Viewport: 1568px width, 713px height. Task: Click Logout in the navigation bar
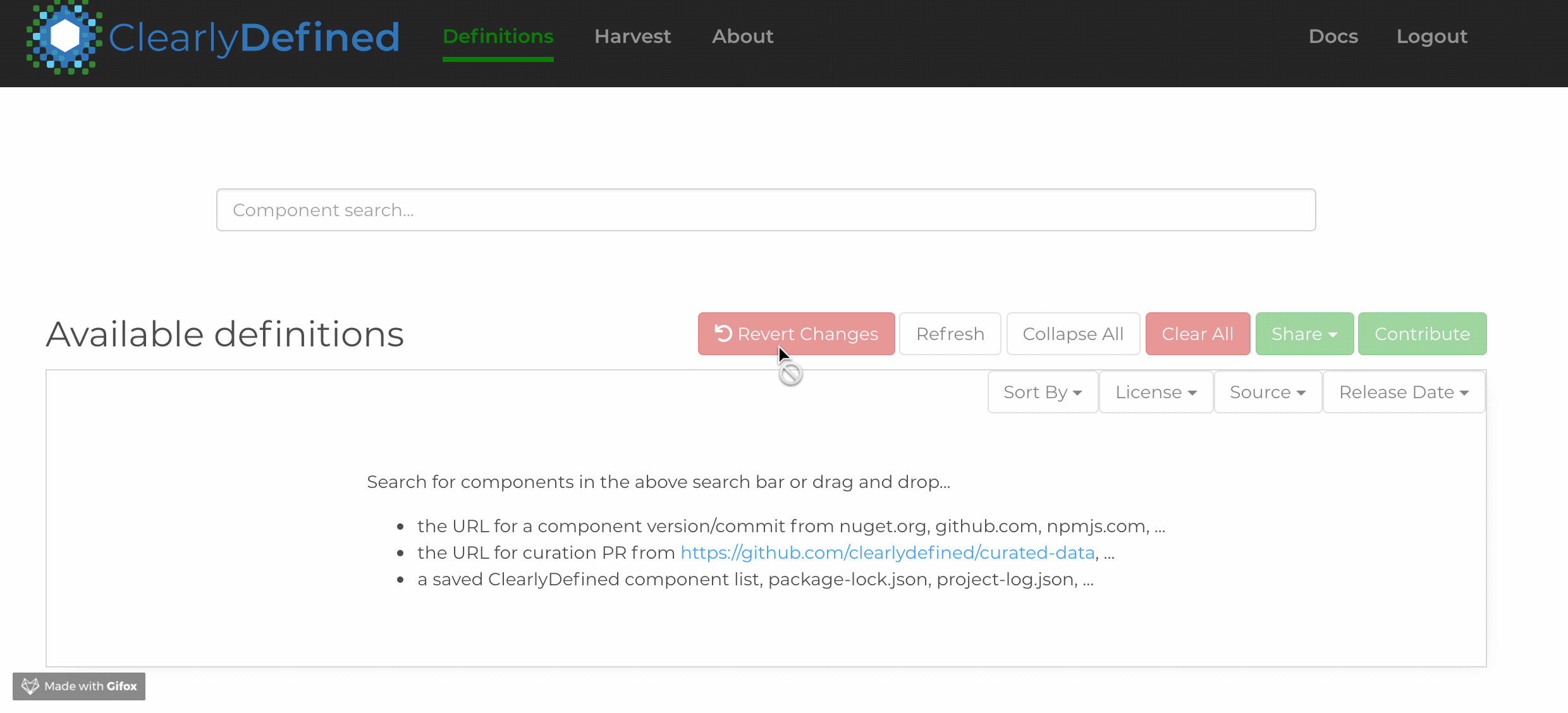[x=1432, y=37]
